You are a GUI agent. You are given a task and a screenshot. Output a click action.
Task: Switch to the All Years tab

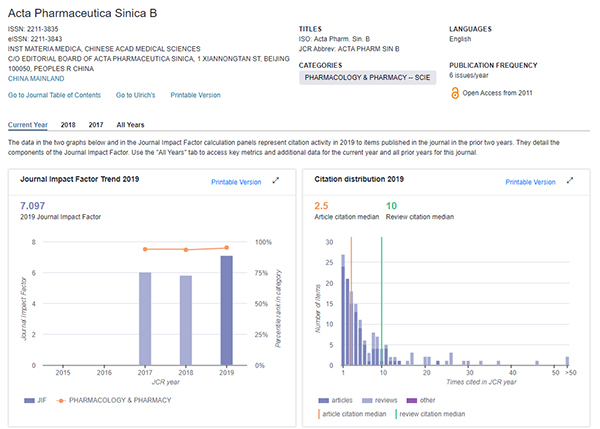(130, 125)
